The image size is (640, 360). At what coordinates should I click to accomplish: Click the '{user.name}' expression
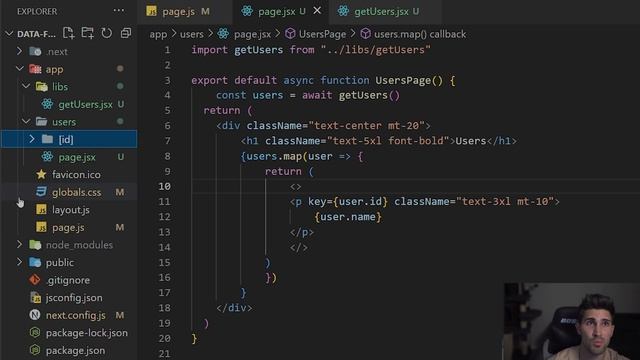pyautogui.click(x=348, y=217)
